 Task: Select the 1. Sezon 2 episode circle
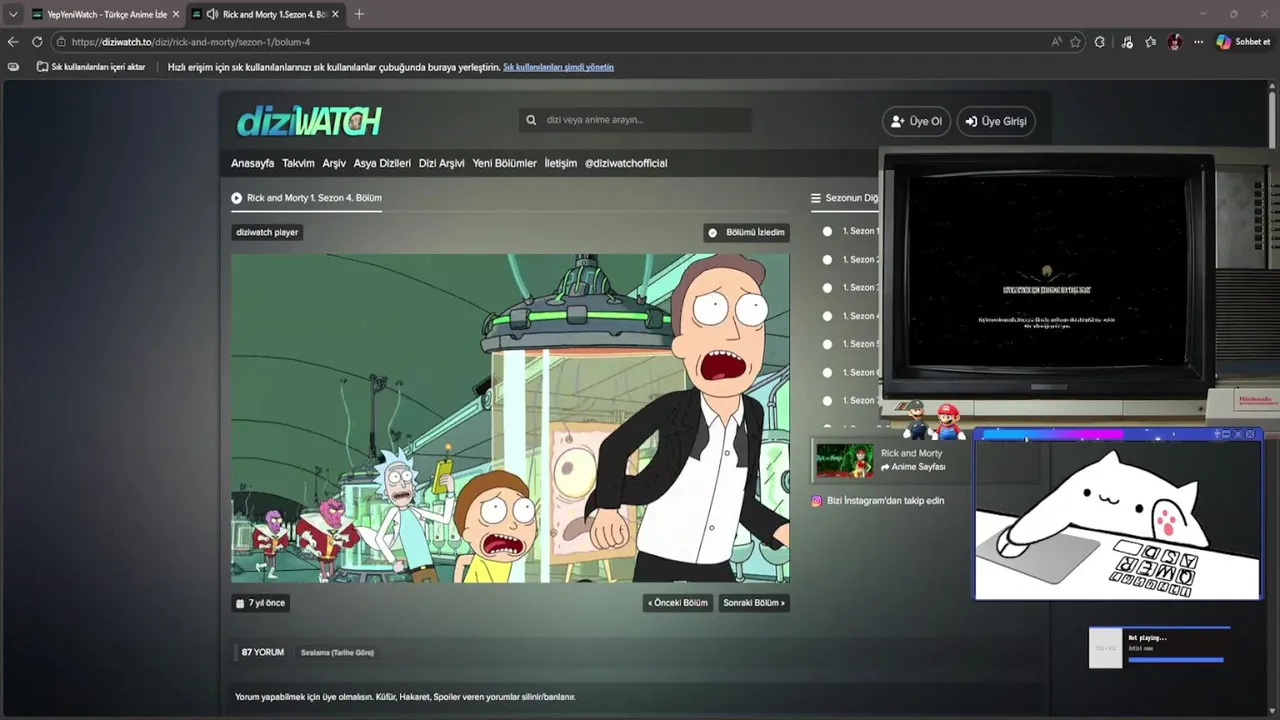coord(827,259)
